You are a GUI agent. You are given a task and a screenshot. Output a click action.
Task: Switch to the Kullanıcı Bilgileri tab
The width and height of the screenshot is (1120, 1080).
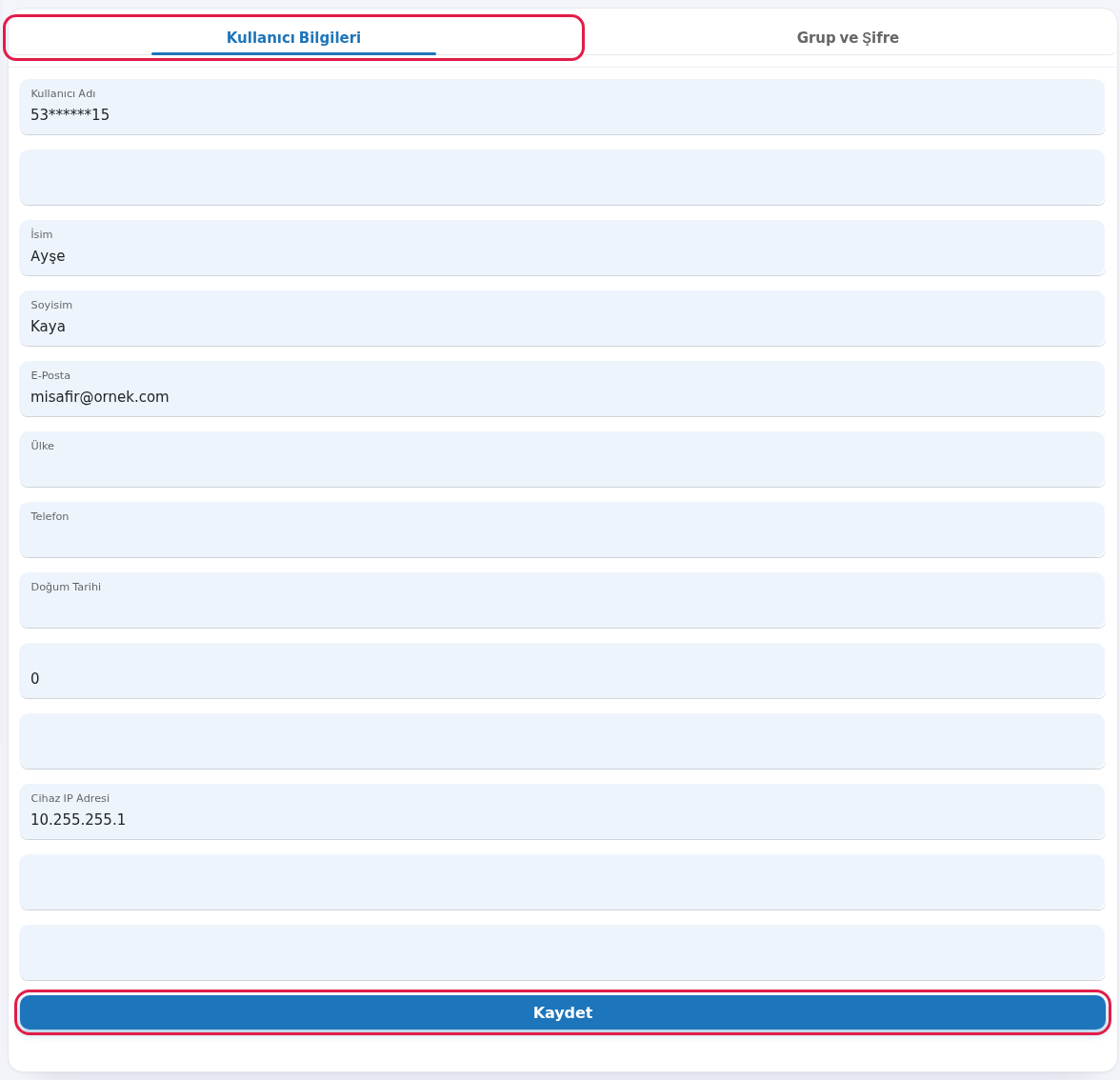pyautogui.click(x=293, y=38)
